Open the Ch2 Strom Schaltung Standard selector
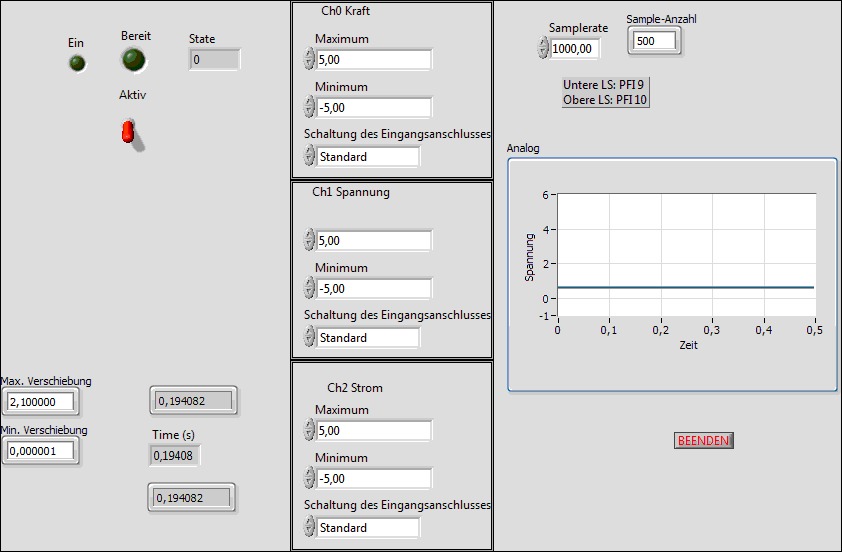 coord(368,528)
